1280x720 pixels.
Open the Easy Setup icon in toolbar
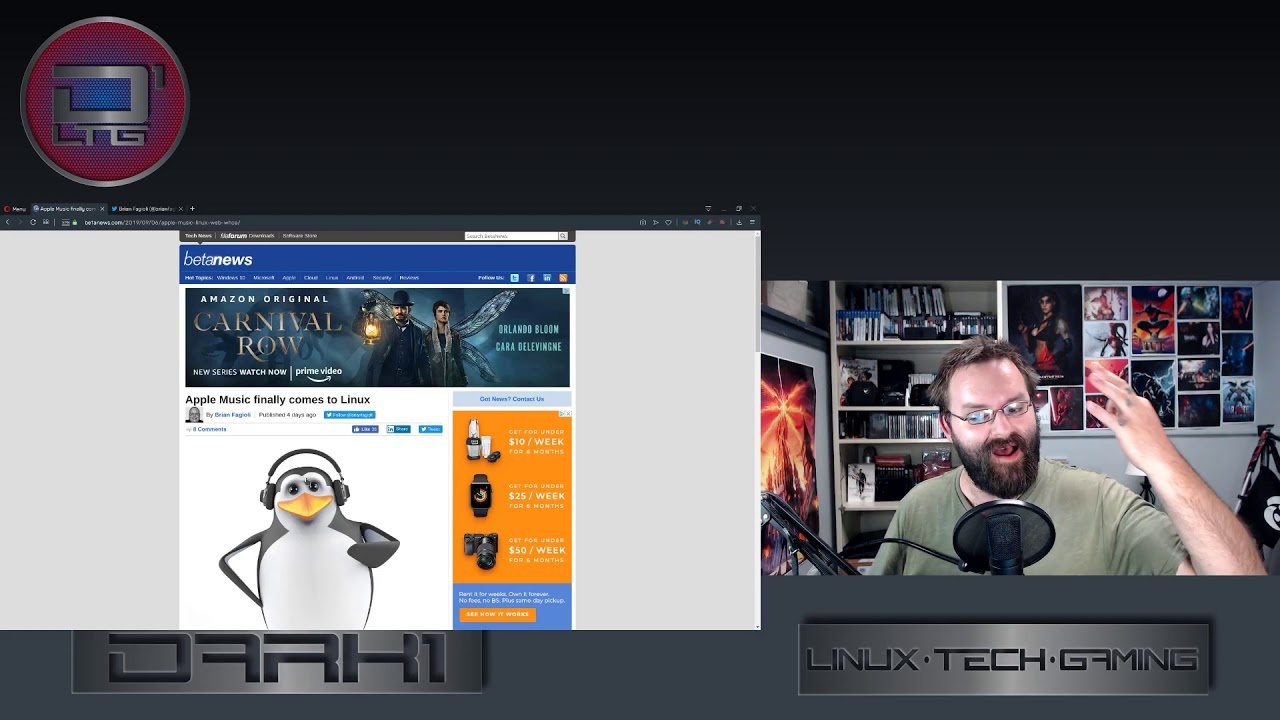pos(752,222)
